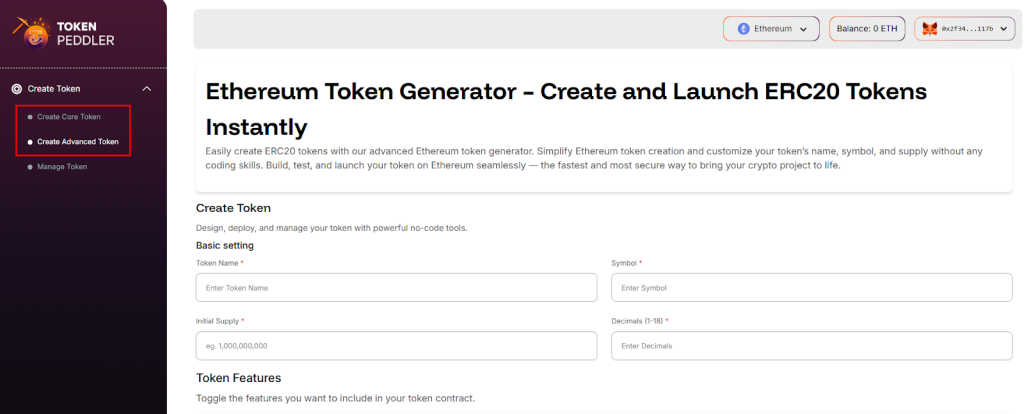
Task: Select Create Advanced Token in sidebar
Action: (x=78, y=142)
